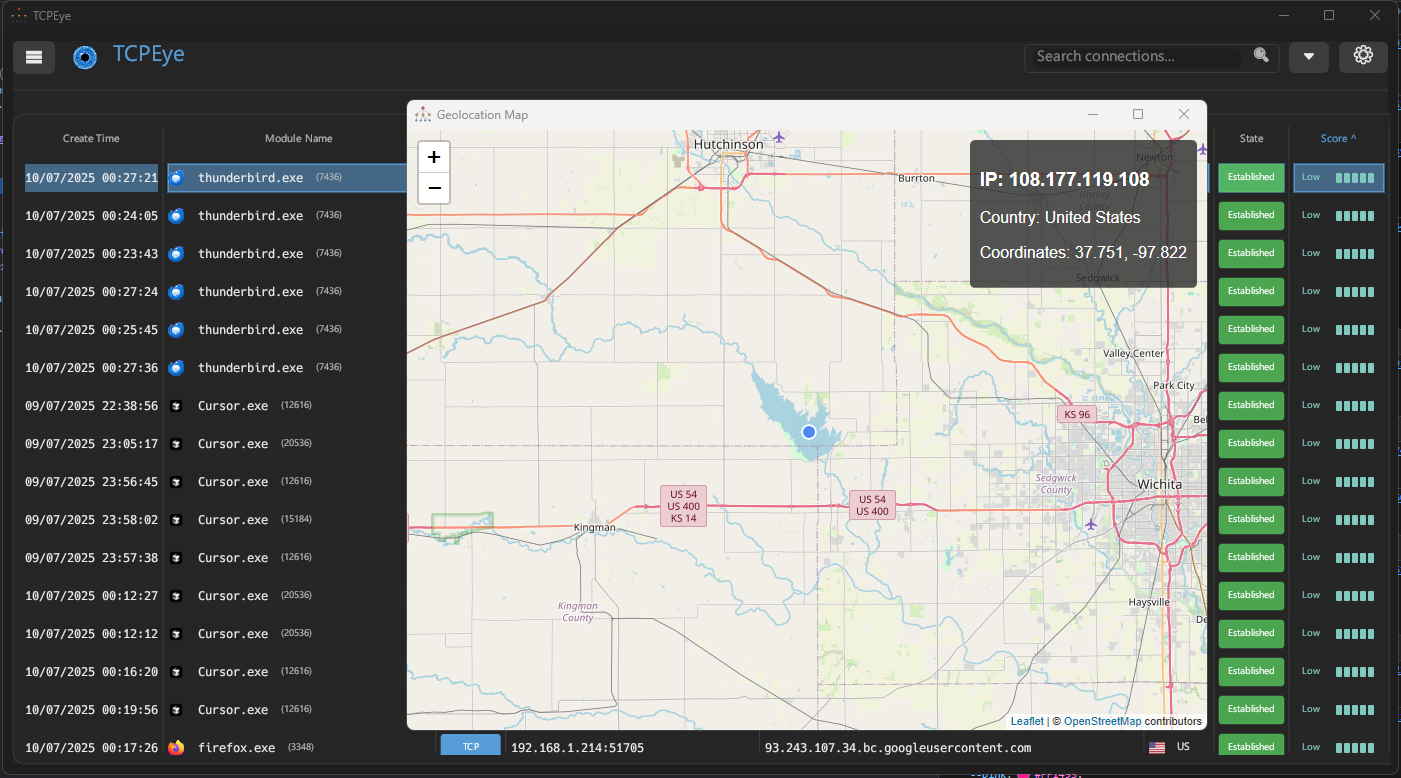Click the TCP protocol badge in firefox row
The height and width of the screenshot is (778, 1401).
pos(470,746)
